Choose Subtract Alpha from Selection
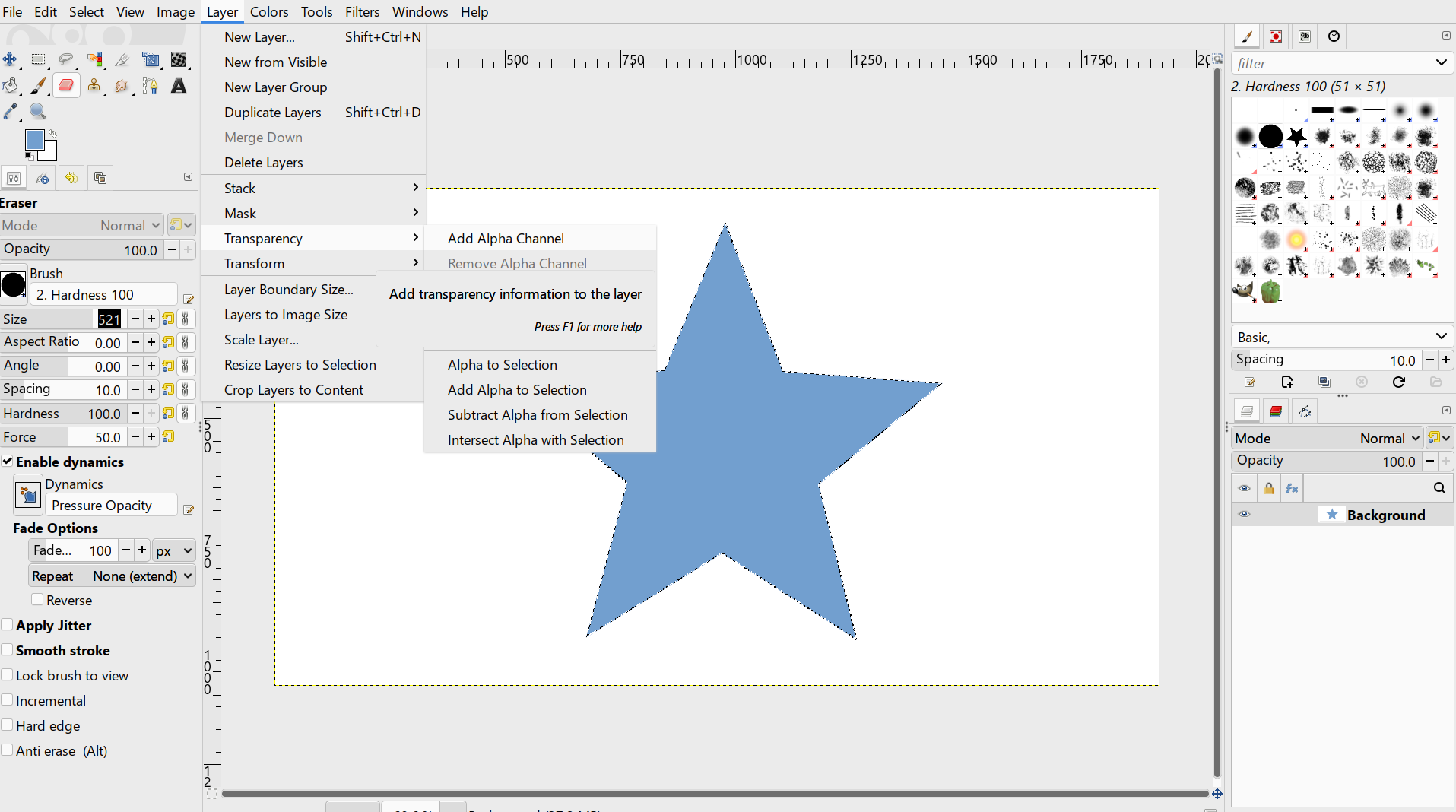 [538, 415]
